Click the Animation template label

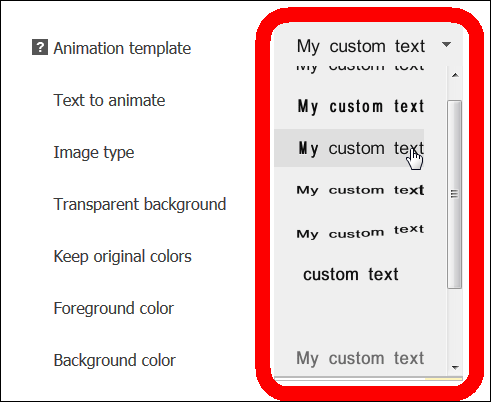(x=122, y=48)
